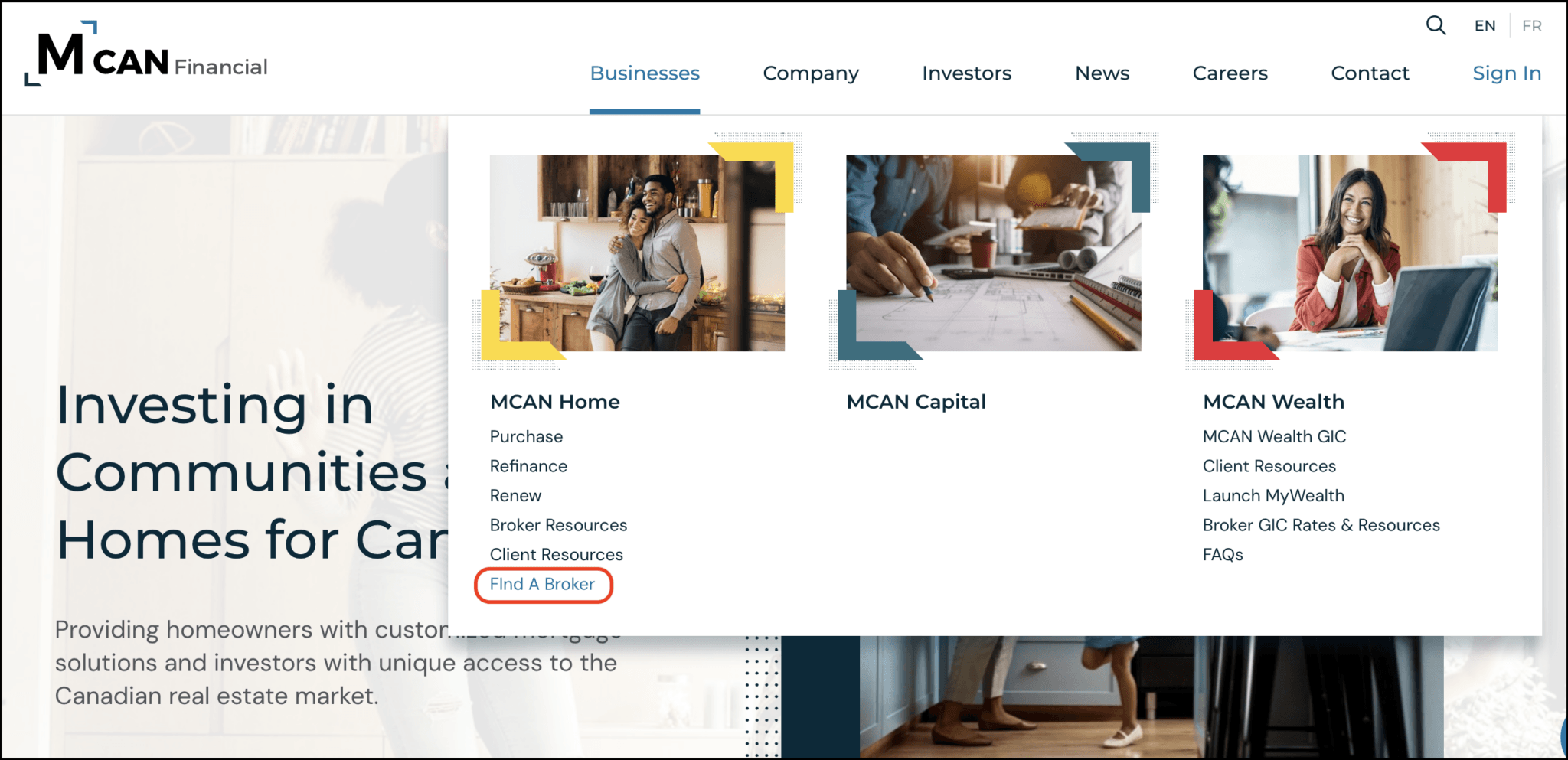This screenshot has height=760, width=1568.
Task: Open the MCAN Wealth FAQs link
Action: click(1223, 554)
